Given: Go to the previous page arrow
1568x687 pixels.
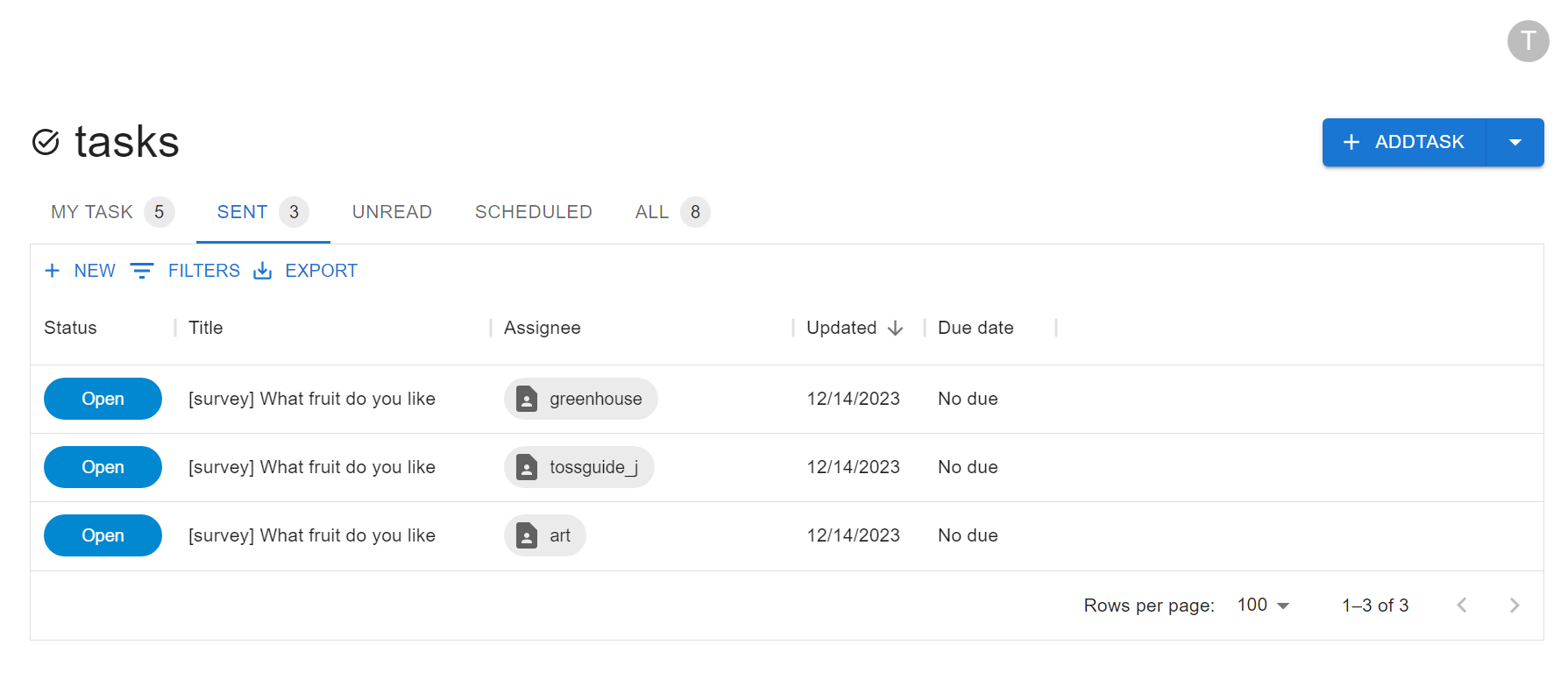Looking at the screenshot, I should (1461, 606).
